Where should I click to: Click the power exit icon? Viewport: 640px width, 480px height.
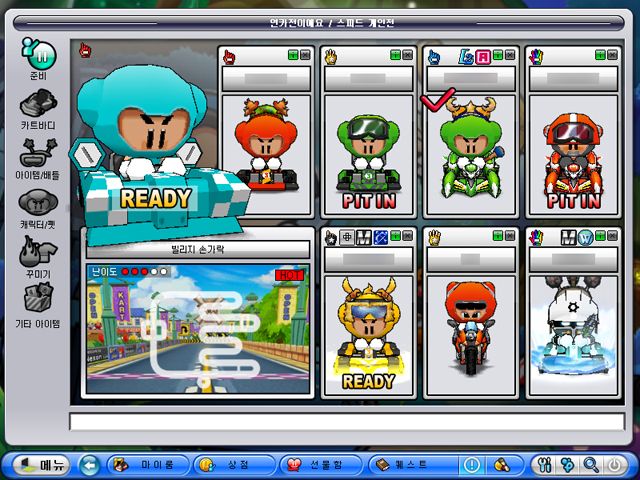(x=615, y=465)
